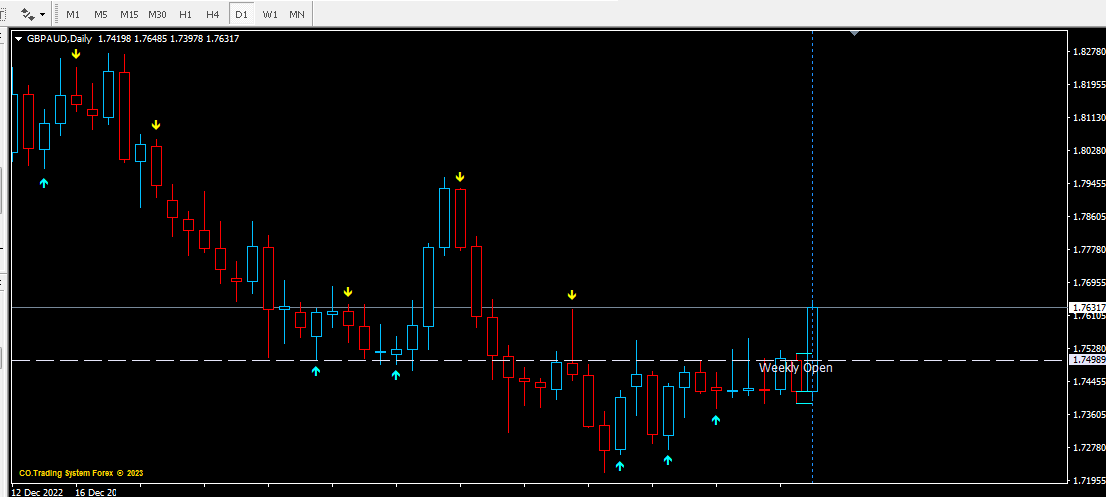Viewport: 1106px width, 497px height.
Task: Click the chart shift triangle marker at top
Action: (x=855, y=32)
